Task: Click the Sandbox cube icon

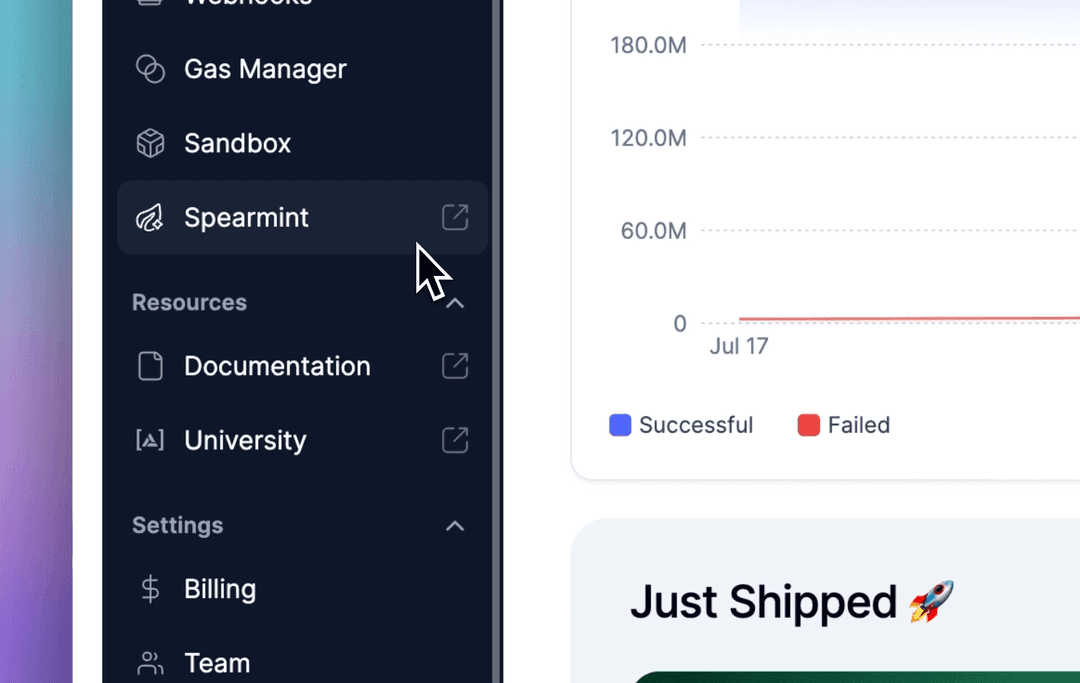Action: (x=150, y=143)
